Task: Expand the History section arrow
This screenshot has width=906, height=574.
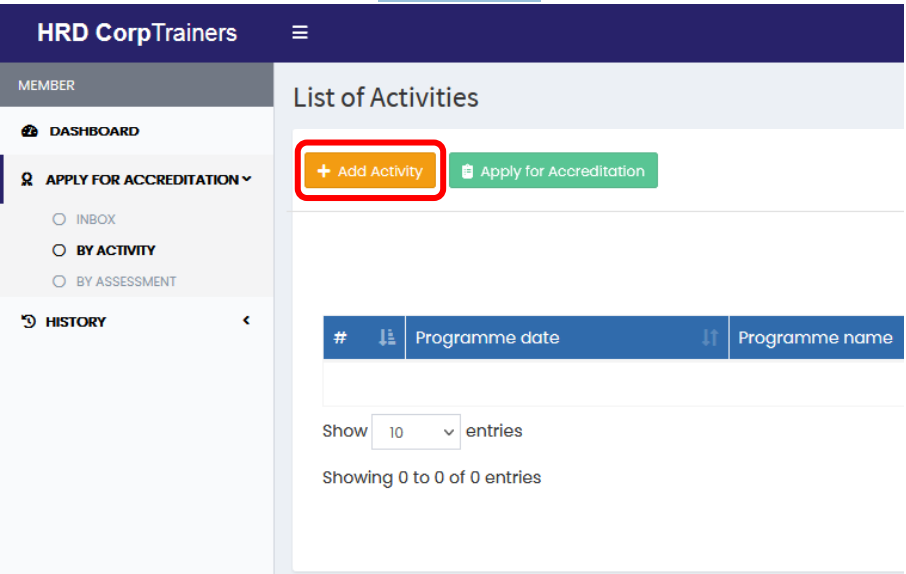Action: [x=246, y=320]
